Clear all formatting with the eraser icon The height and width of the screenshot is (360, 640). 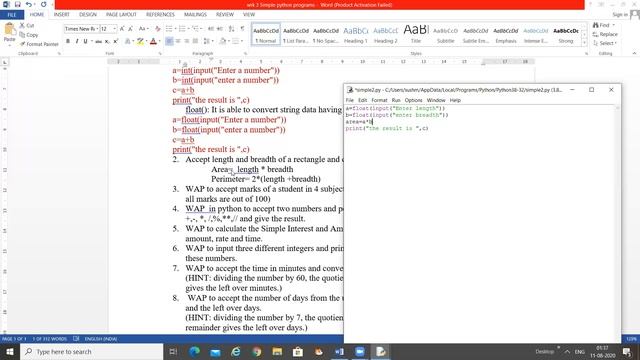(158, 29)
